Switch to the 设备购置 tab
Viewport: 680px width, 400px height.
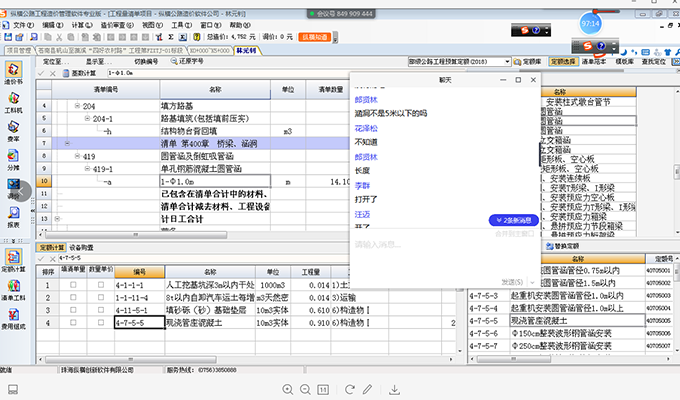[82, 247]
